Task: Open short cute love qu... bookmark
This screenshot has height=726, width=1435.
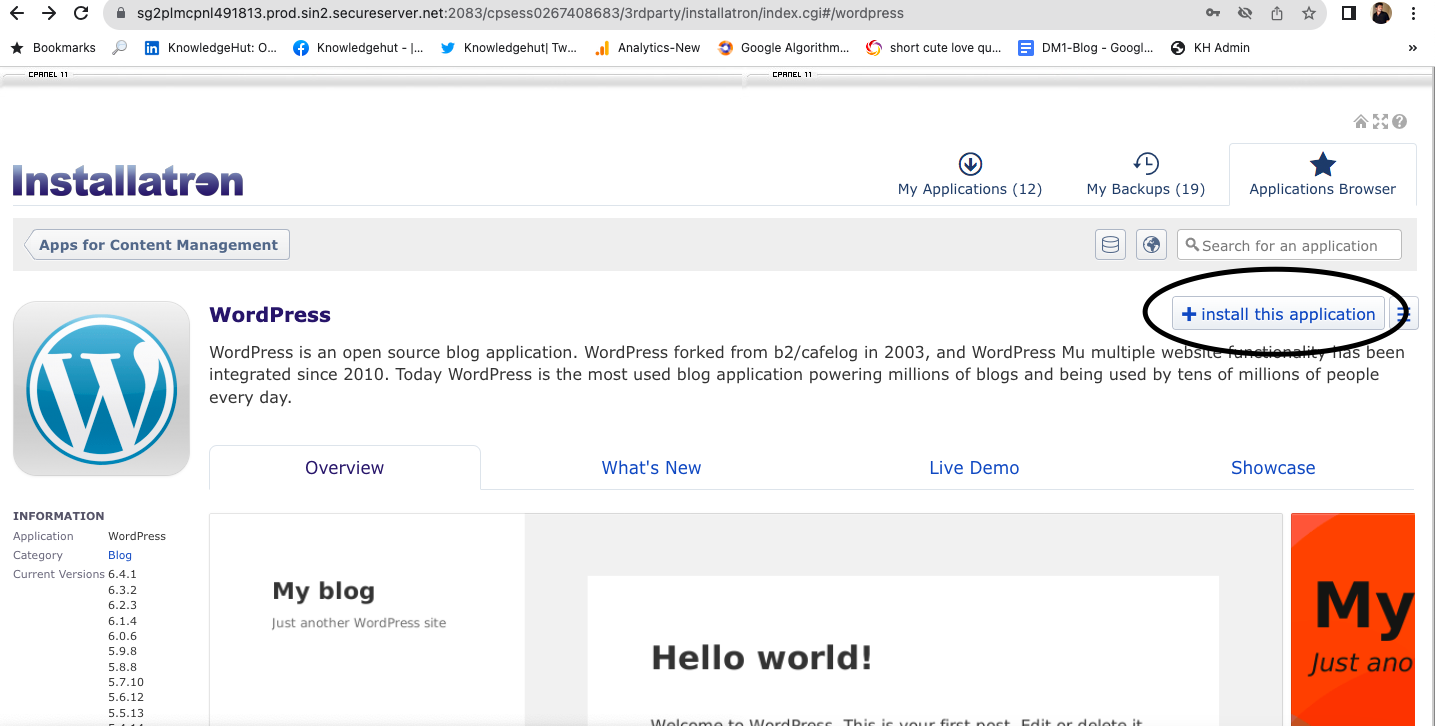Action: click(933, 47)
